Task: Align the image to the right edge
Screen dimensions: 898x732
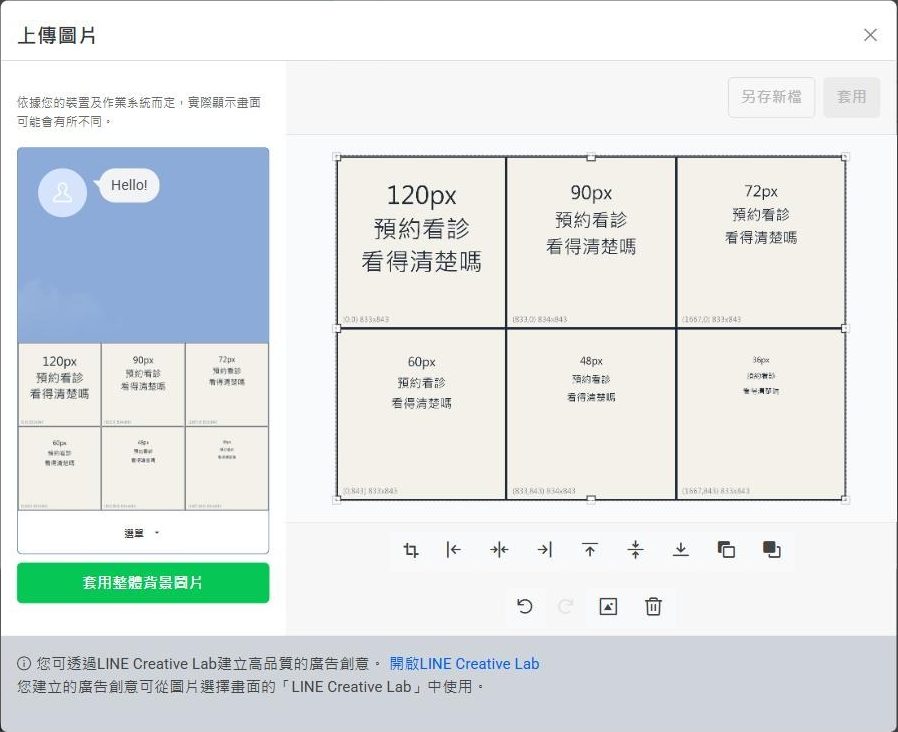Action: (x=545, y=550)
